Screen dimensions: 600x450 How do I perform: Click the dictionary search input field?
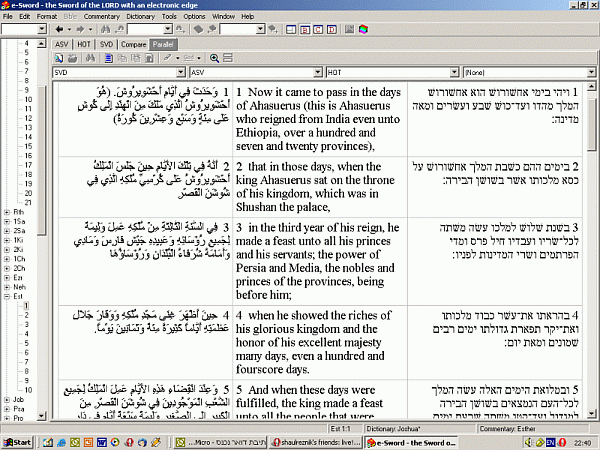[238, 29]
